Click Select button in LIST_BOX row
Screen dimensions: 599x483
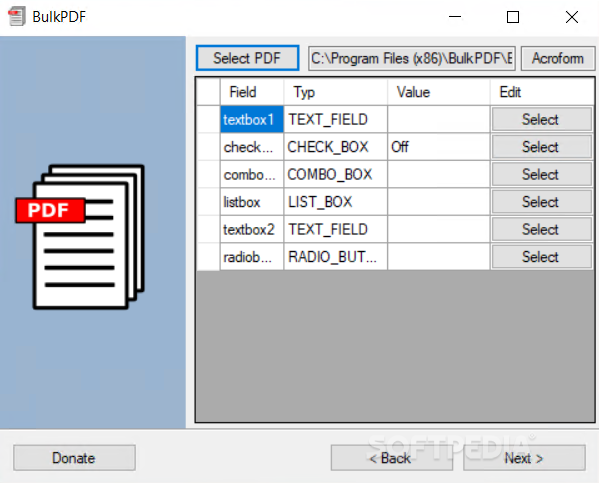(542, 202)
